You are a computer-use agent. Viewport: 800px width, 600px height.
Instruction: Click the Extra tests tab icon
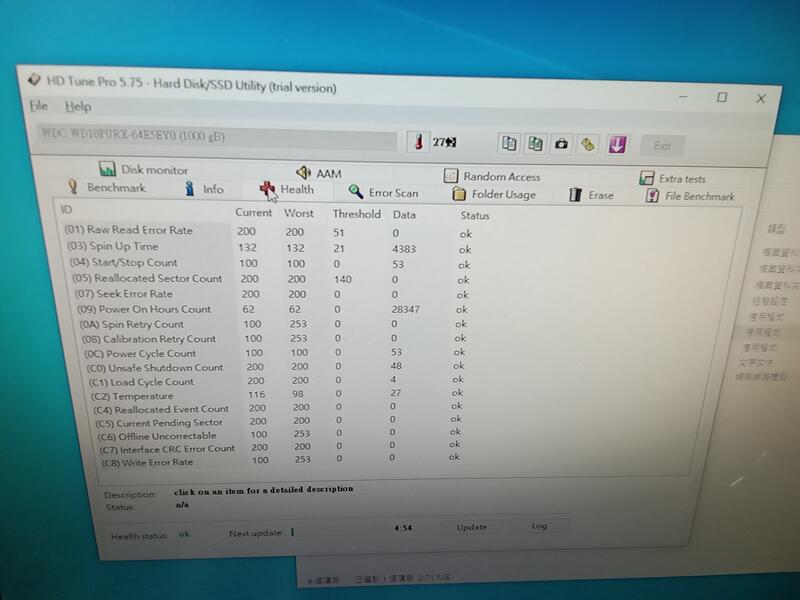point(646,178)
